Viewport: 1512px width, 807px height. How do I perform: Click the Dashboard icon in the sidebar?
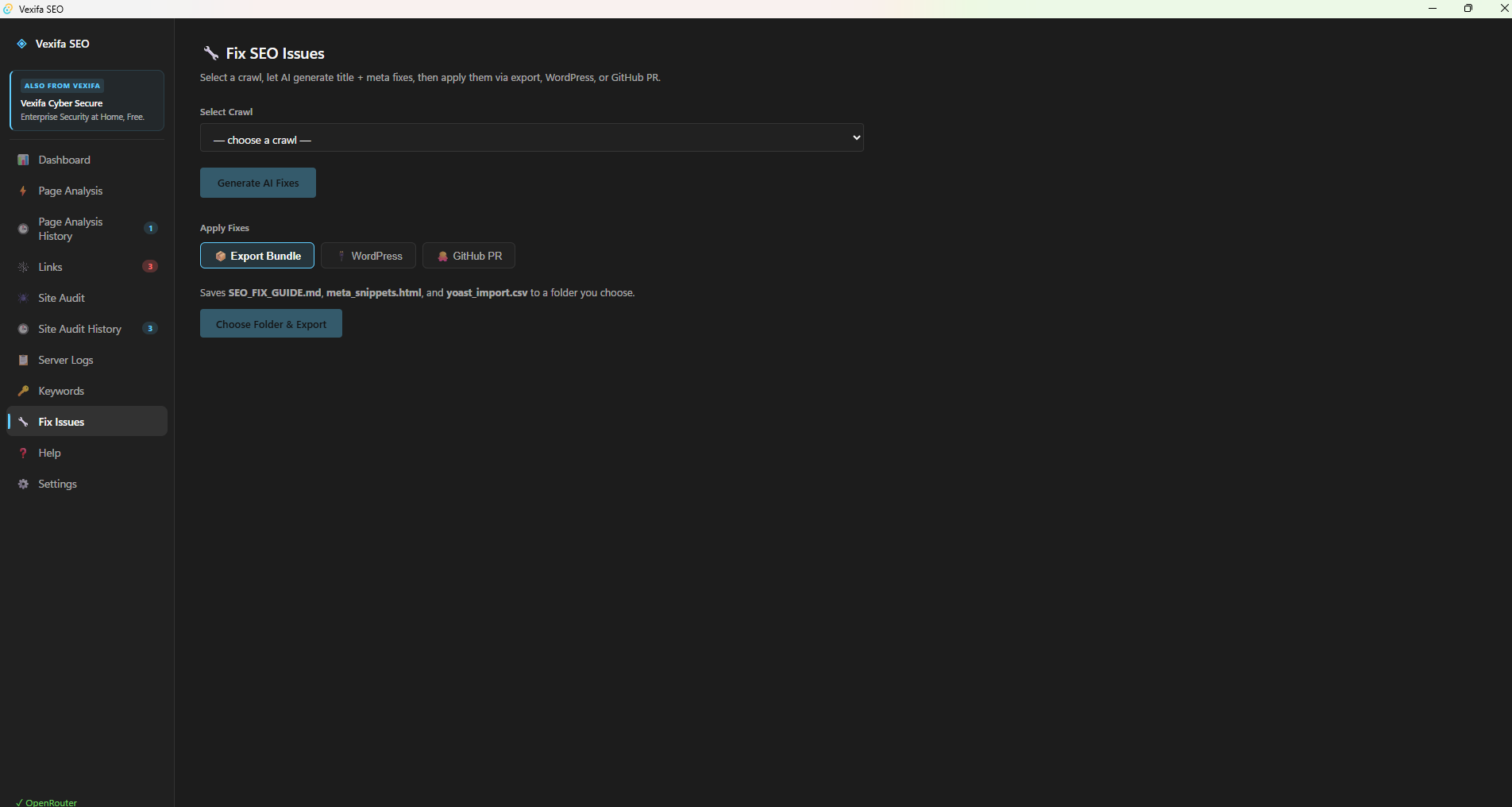coord(23,160)
